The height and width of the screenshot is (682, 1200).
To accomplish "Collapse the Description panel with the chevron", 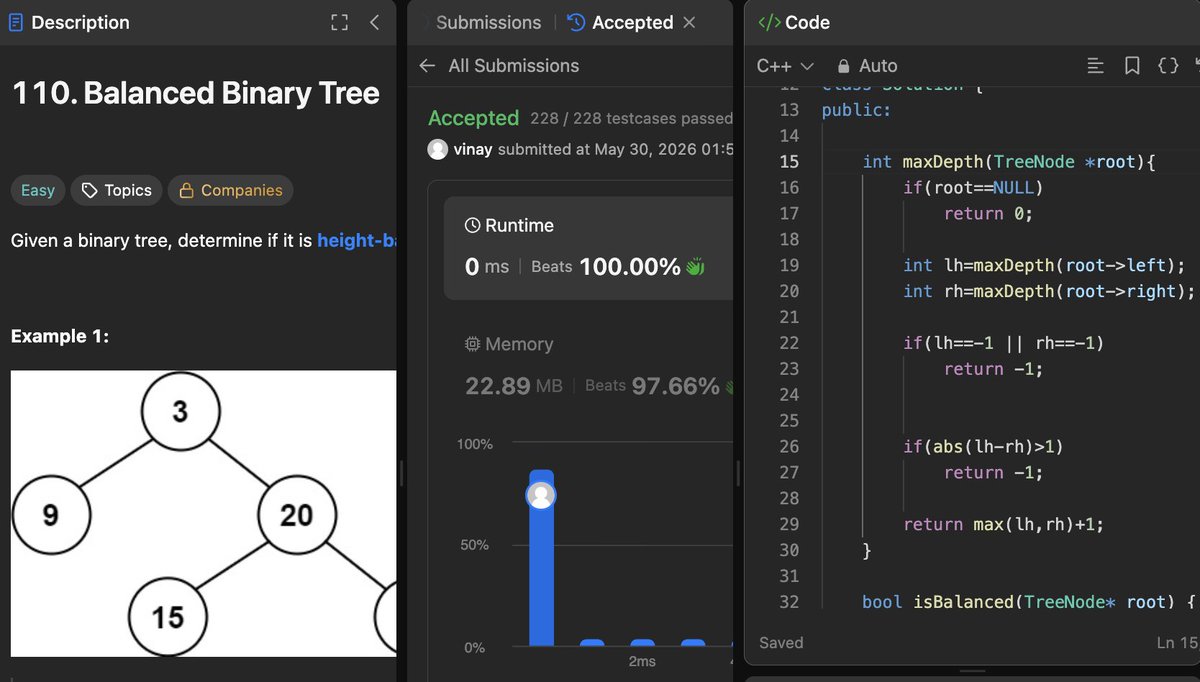I will [x=375, y=22].
